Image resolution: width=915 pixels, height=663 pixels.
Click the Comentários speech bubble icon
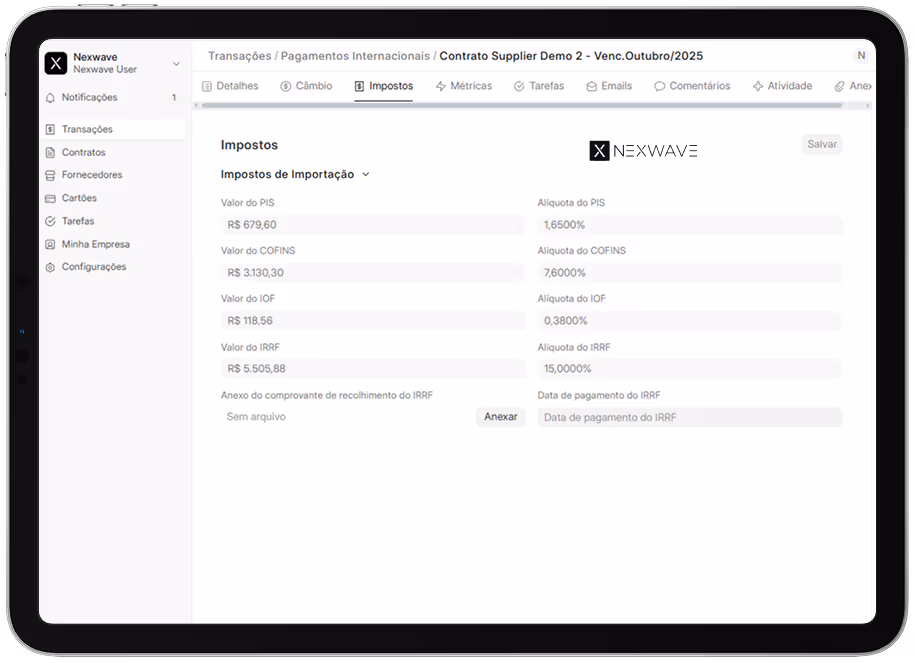tap(659, 86)
